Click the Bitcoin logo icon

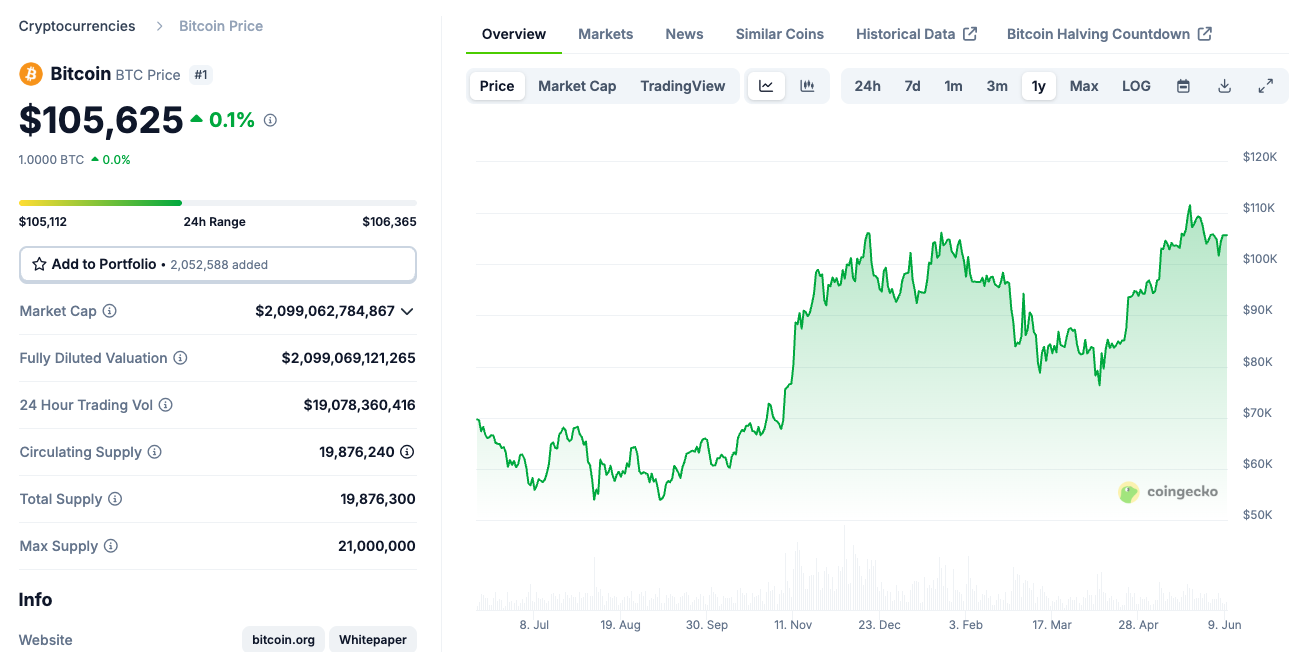(30, 74)
